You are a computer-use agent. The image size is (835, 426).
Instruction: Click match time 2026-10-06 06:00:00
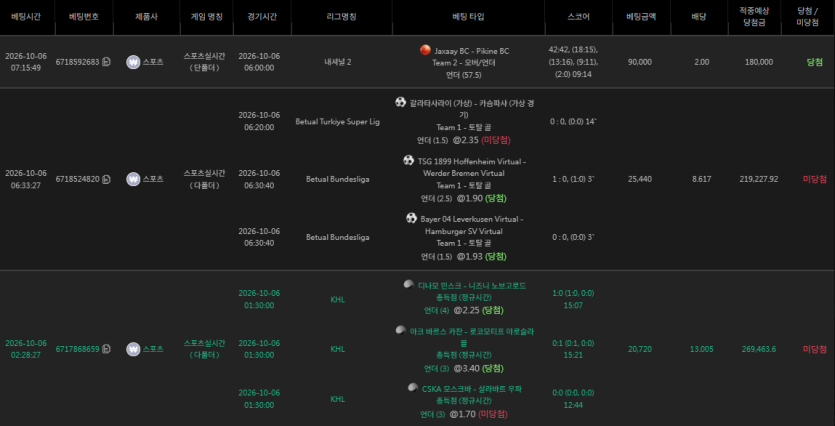click(259, 62)
